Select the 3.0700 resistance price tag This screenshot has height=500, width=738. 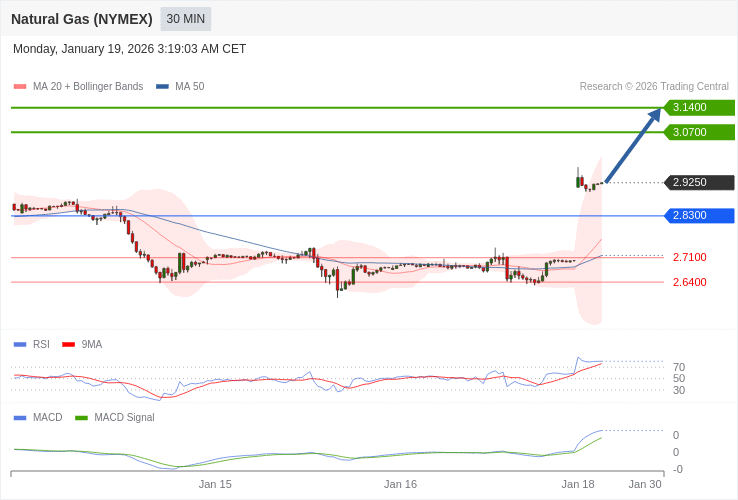(699, 132)
